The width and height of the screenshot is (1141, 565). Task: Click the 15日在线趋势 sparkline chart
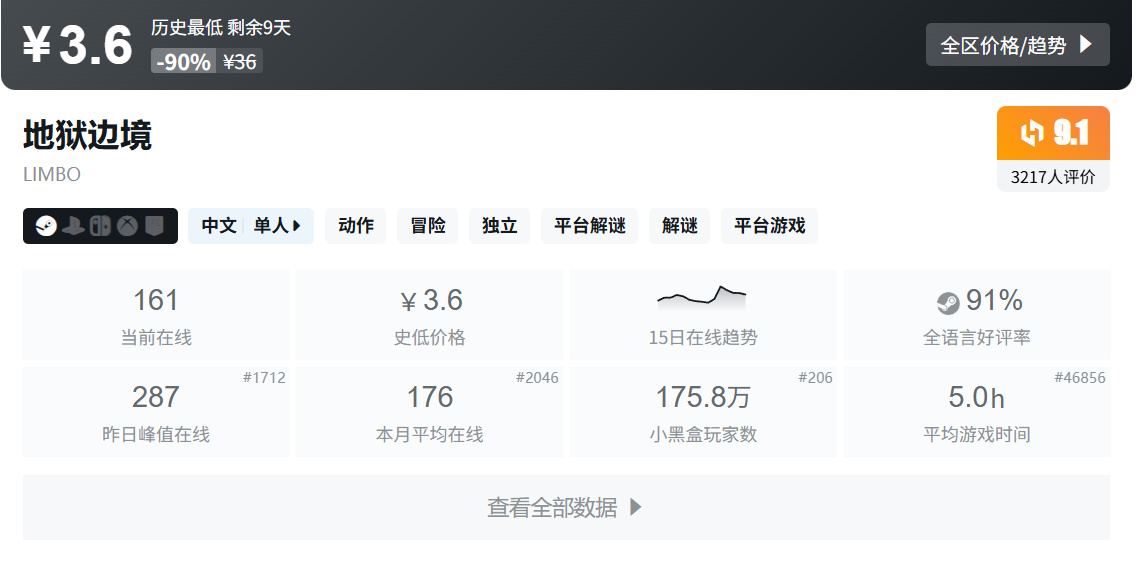pyautogui.click(x=701, y=297)
